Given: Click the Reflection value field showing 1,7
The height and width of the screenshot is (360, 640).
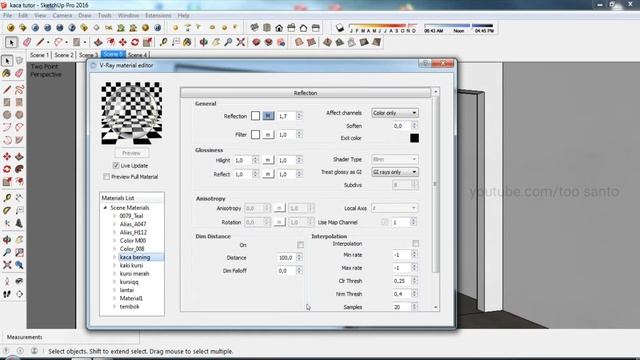Looking at the screenshot, I should point(287,116).
